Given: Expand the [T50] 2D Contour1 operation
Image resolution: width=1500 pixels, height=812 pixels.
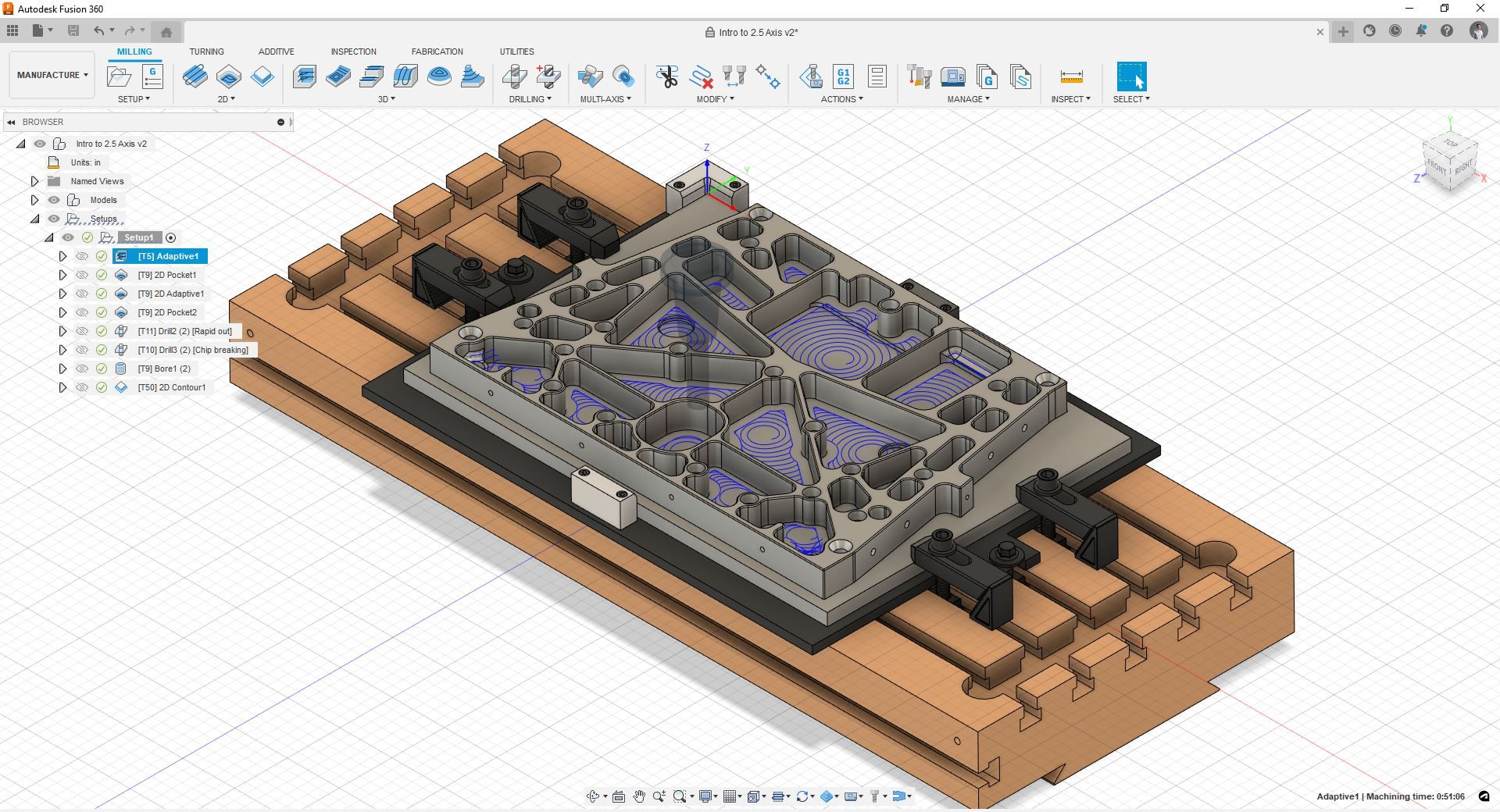Looking at the screenshot, I should click(62, 387).
